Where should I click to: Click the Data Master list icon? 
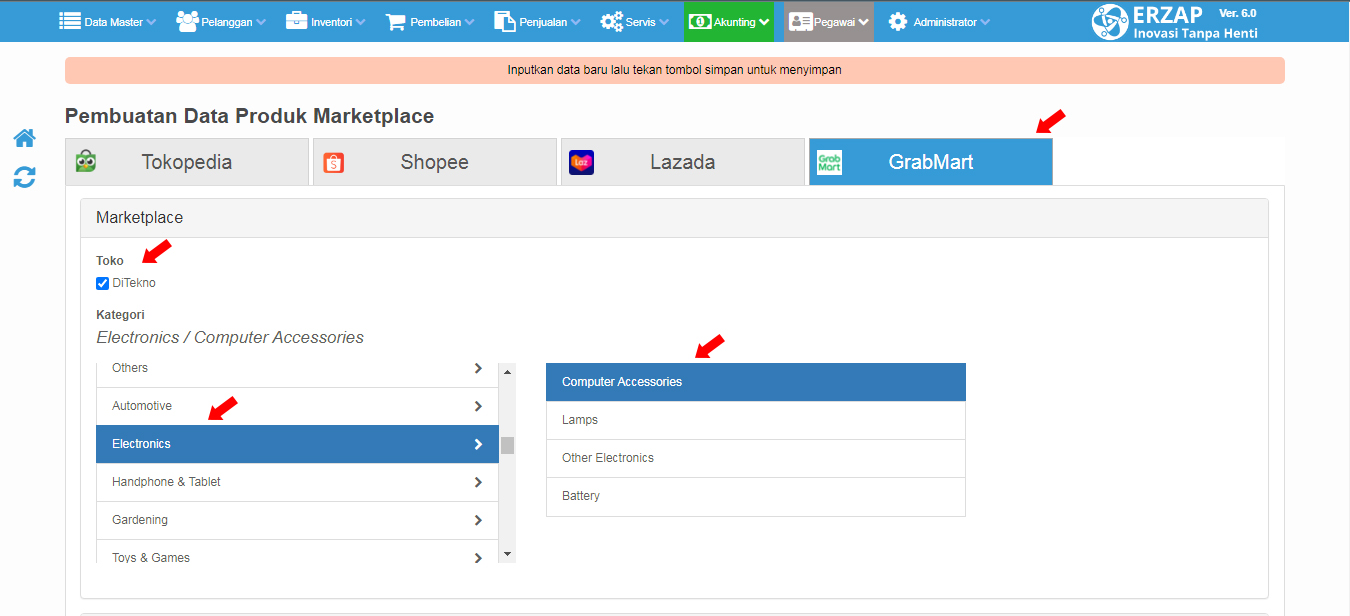click(x=70, y=21)
